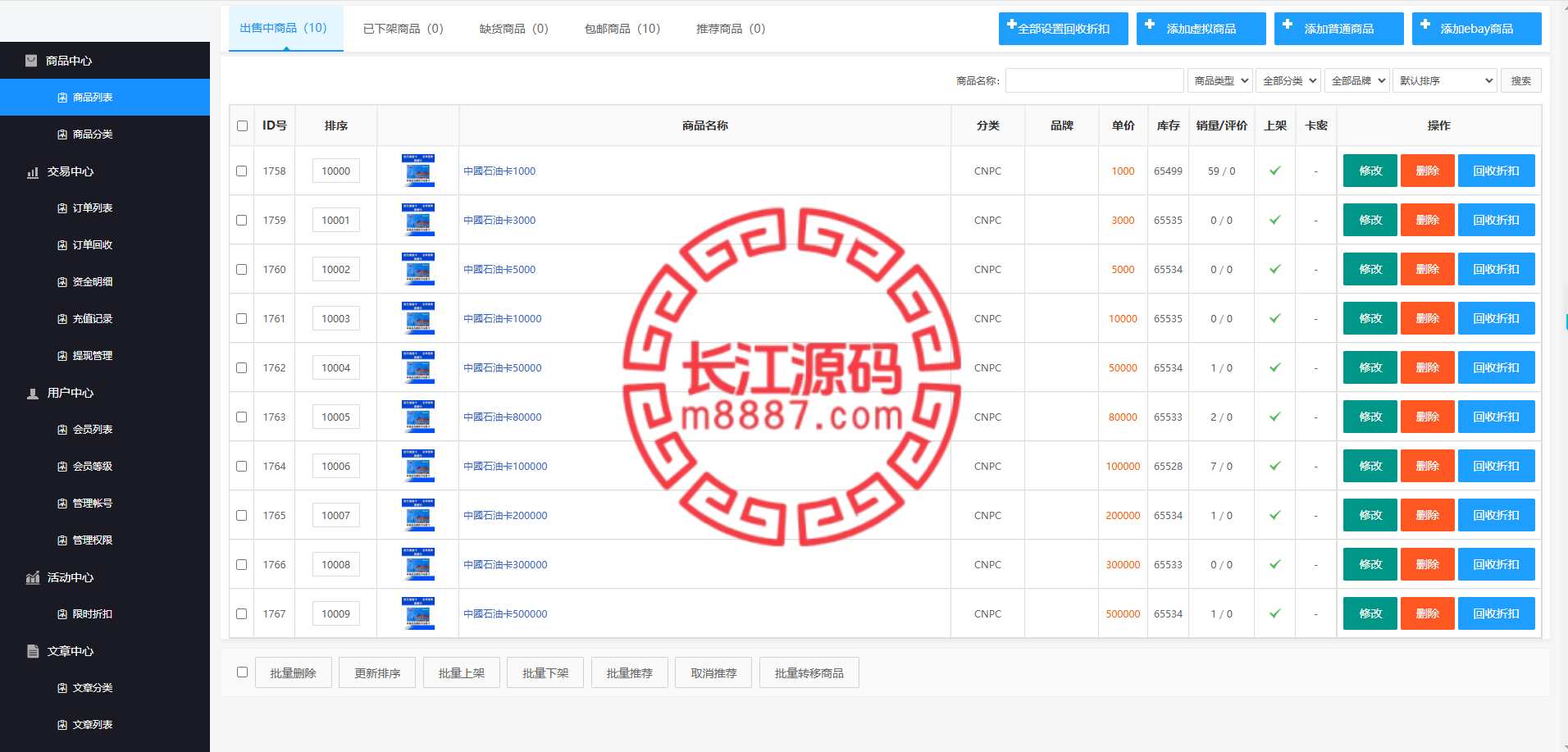Image resolution: width=1568 pixels, height=752 pixels.
Task: Toggle the bottom select-all checkbox beside 批量删除
Action: pyautogui.click(x=242, y=672)
